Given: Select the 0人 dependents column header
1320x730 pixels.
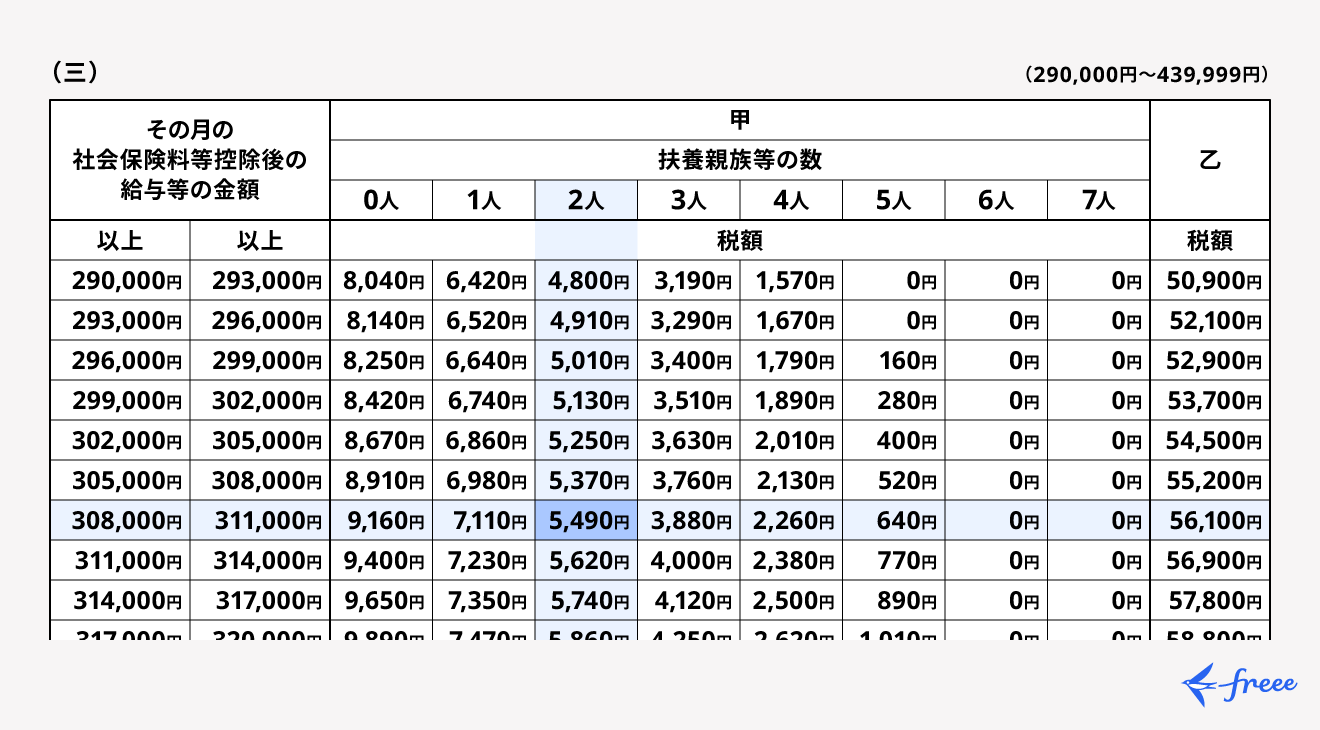Looking at the screenshot, I should (x=381, y=200).
